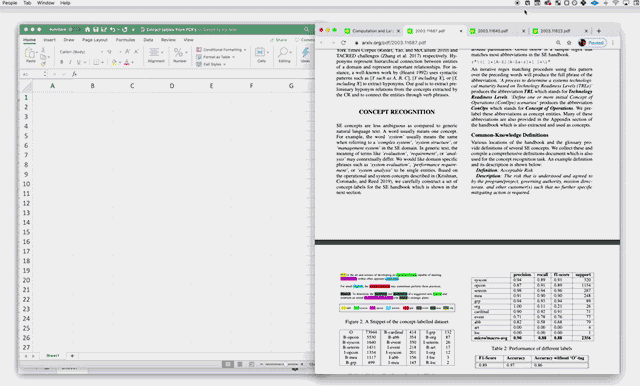Screen dimensions: 640x386
Task: Switch to Page Break preview in status bar
Action: click(x=251, y=364)
